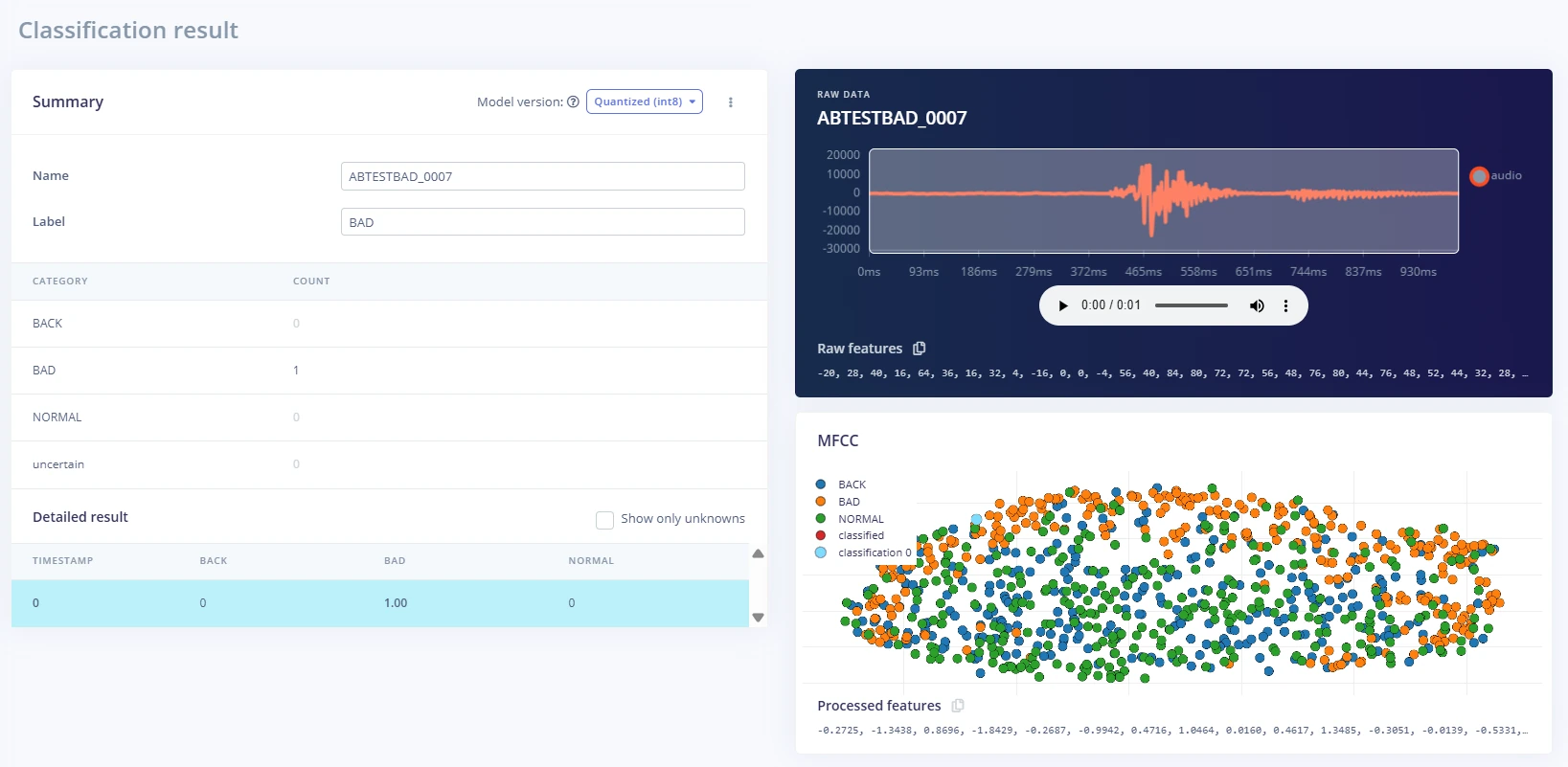Image resolution: width=1568 pixels, height=767 pixels.
Task: Open the Summary three-dot options menu
Action: pyautogui.click(x=731, y=102)
